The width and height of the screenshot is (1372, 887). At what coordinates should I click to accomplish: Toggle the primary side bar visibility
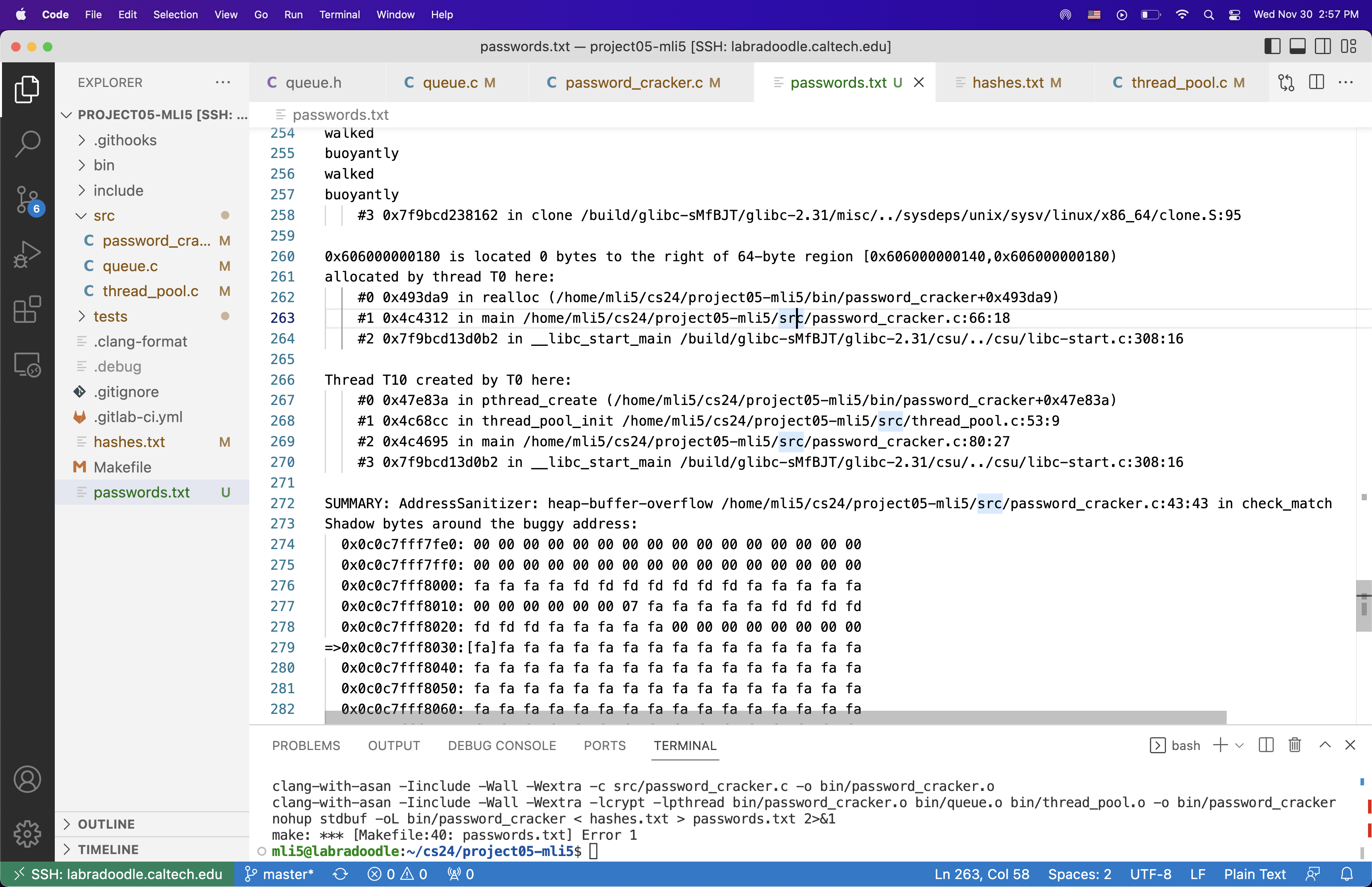[1272, 47]
